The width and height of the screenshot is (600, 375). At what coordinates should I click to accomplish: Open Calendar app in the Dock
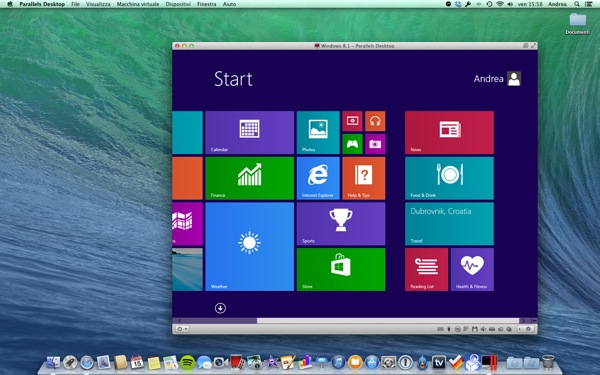(x=137, y=362)
